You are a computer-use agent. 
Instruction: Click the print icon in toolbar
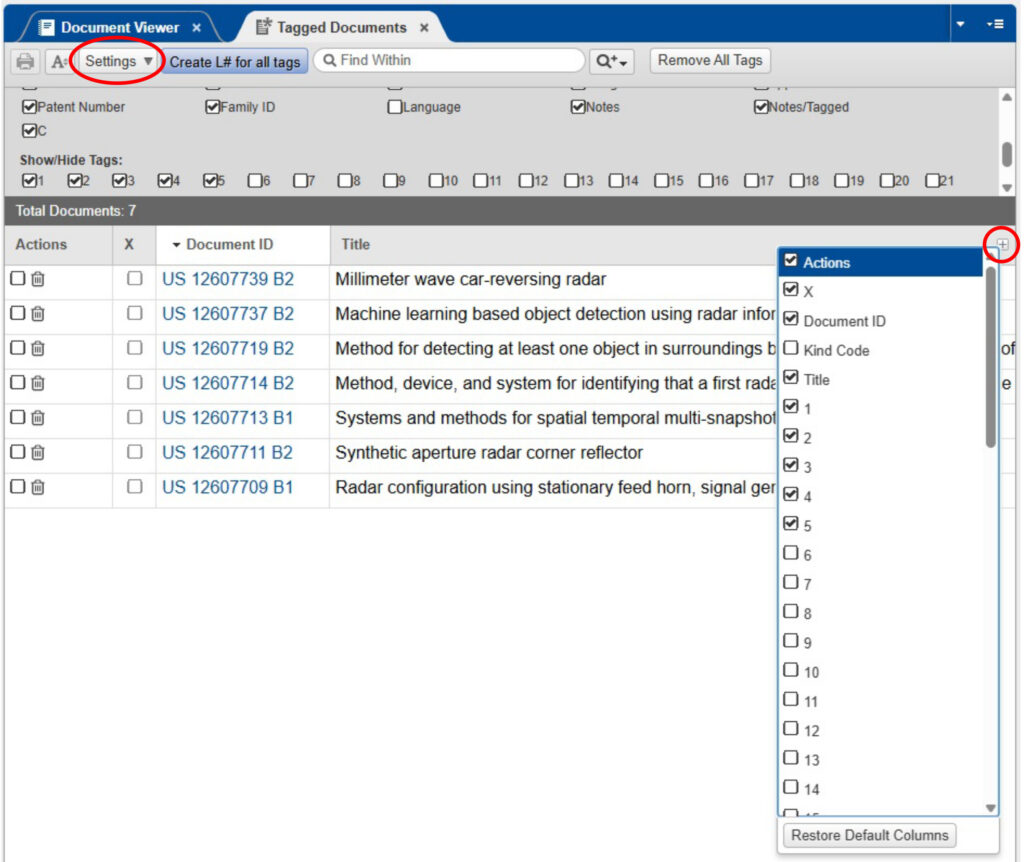[25, 62]
